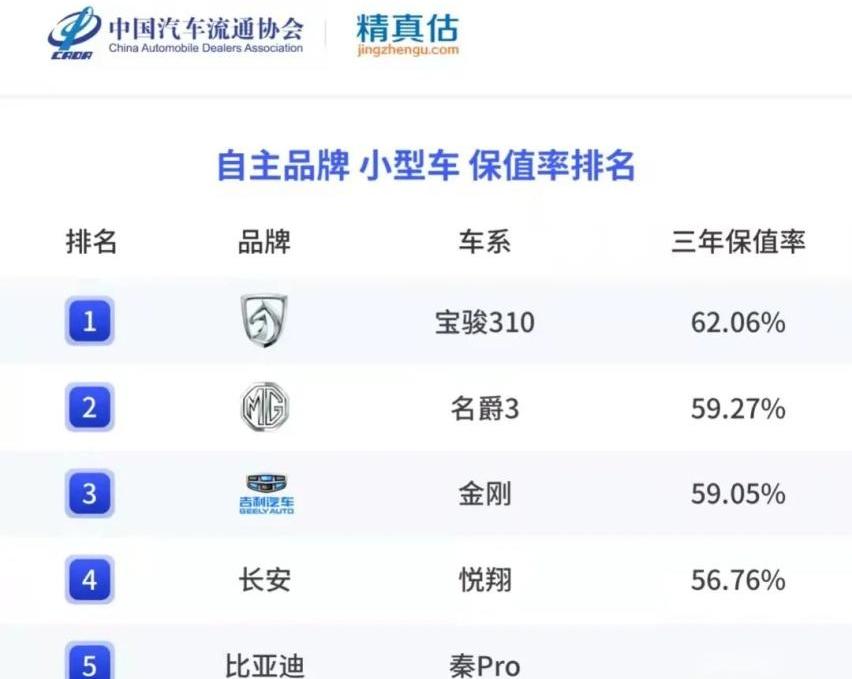Click the 三年保值率 column header
Screen dimensions: 852x679
pos(738,241)
